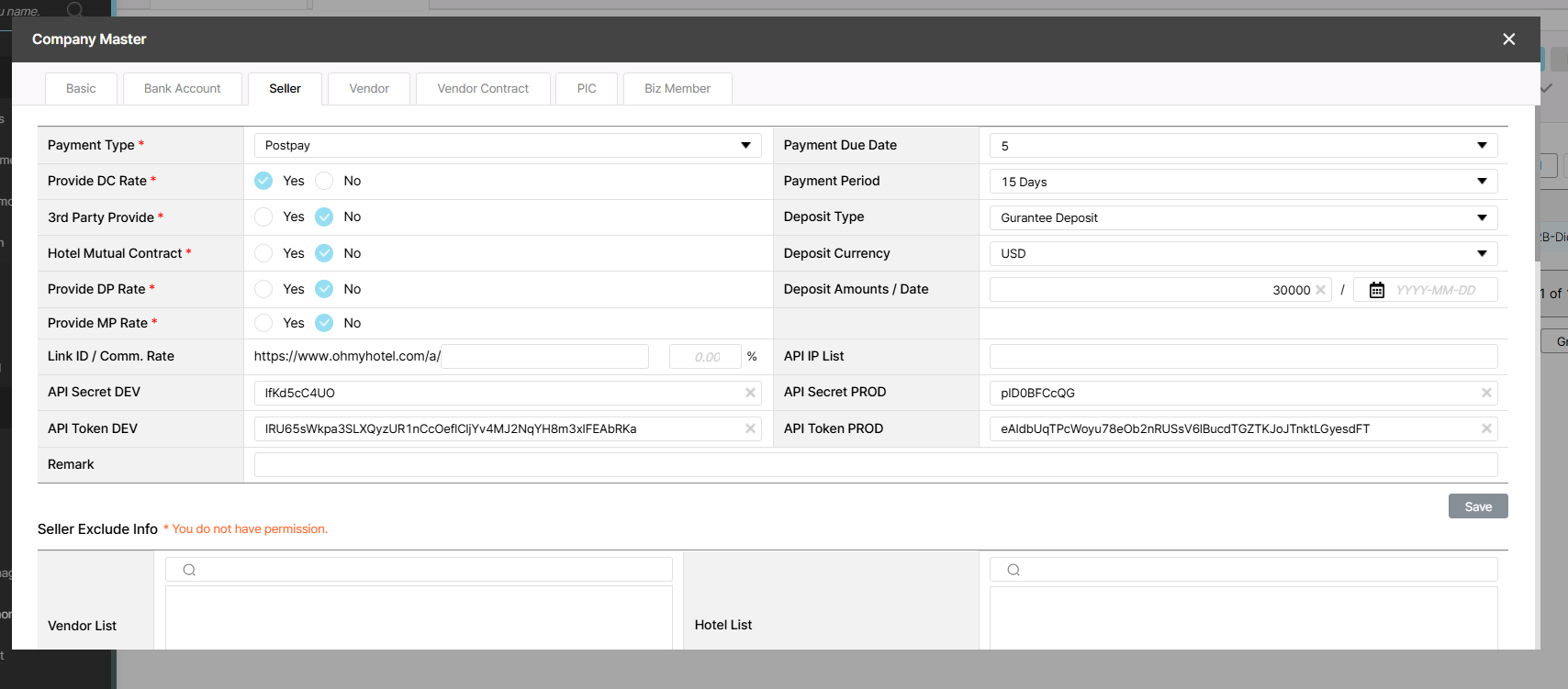The height and width of the screenshot is (689, 1568).
Task: Select No for 3rd Party Provide
Action: 324,217
